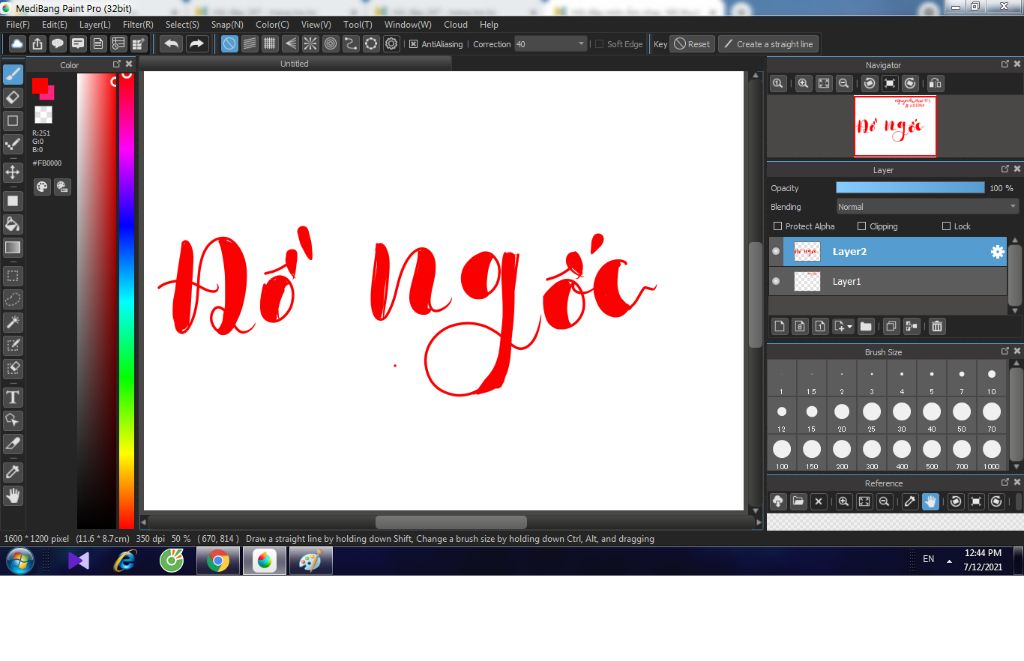This screenshot has width=1024, height=661.
Task: Open Google Chrome from taskbar
Action: (218, 561)
